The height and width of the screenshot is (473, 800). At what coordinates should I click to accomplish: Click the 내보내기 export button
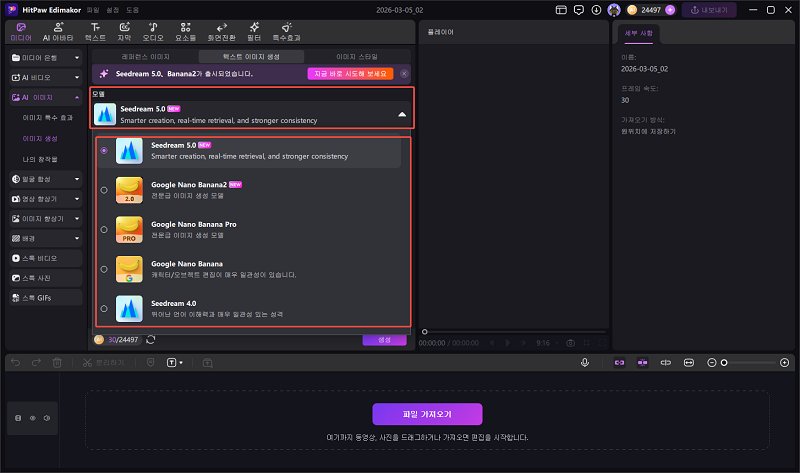(709, 10)
